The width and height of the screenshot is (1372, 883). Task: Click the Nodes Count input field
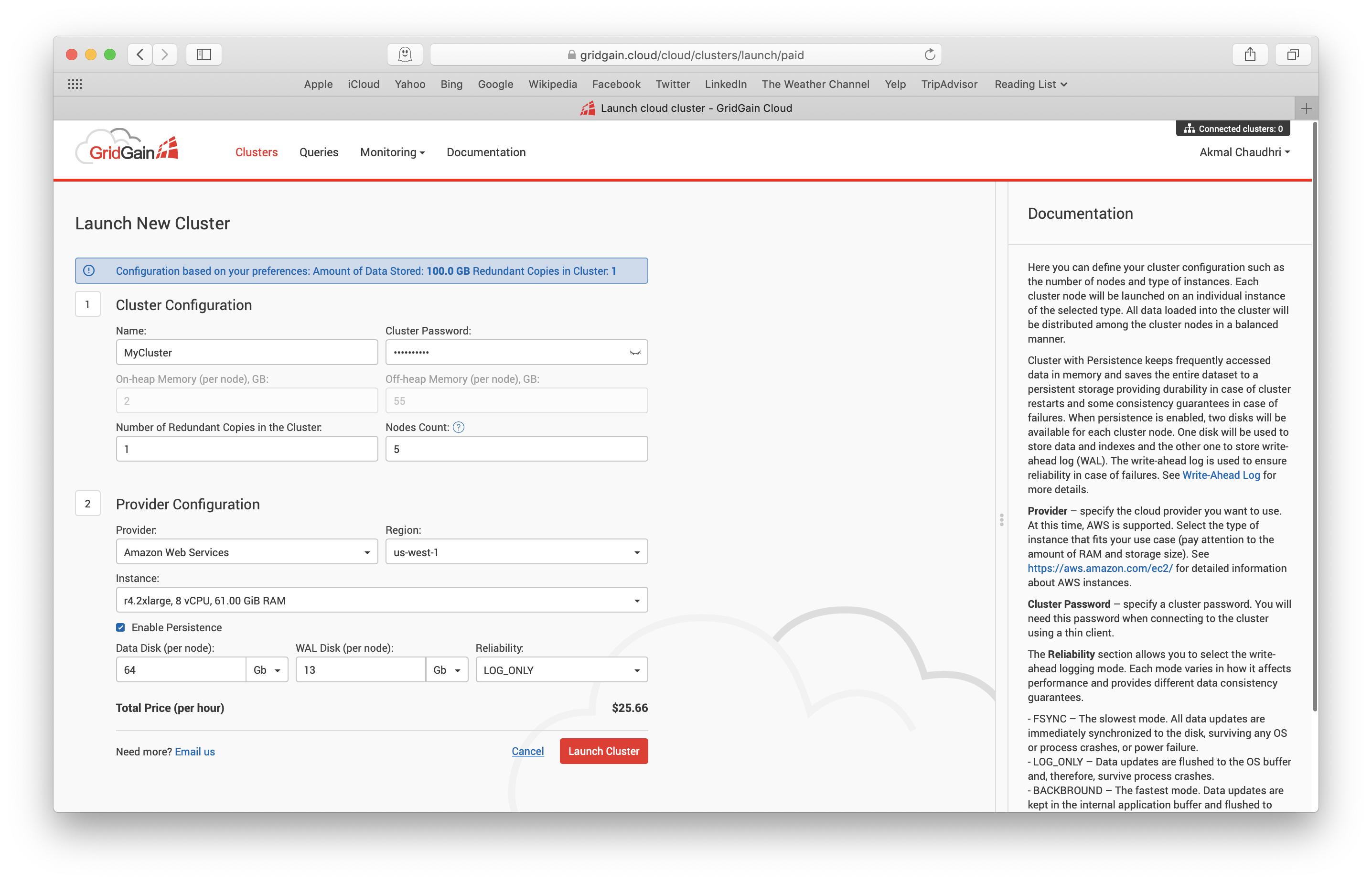(516, 448)
